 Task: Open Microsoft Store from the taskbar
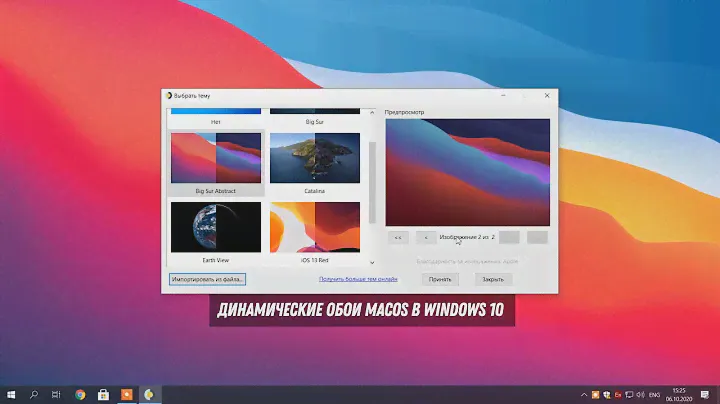point(103,394)
